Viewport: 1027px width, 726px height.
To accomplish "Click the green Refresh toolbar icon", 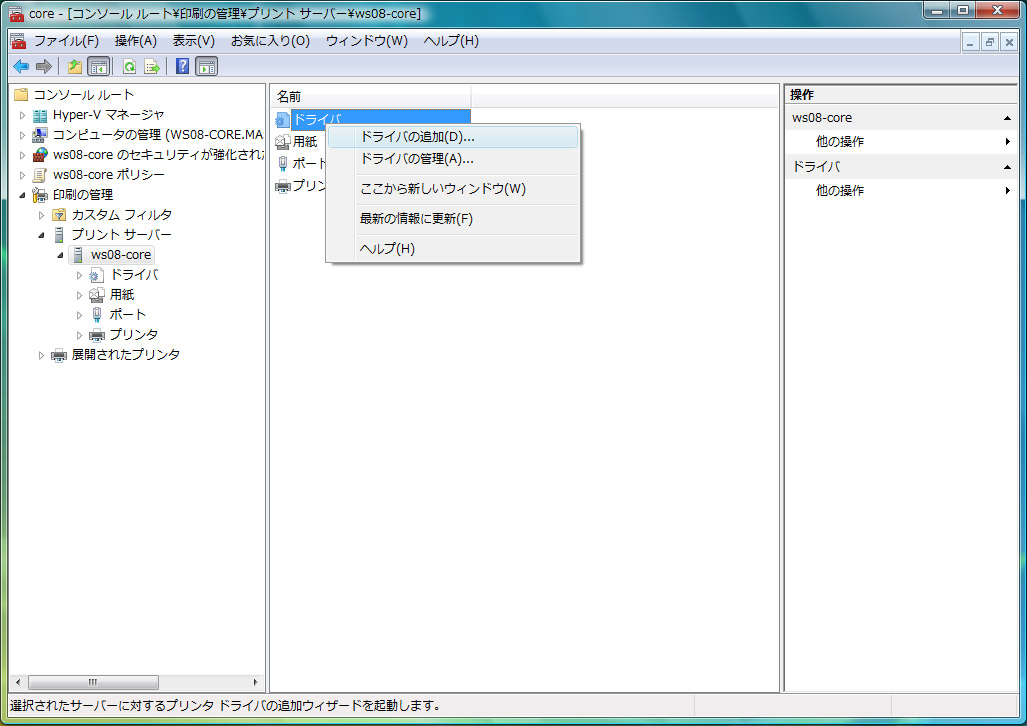I will pyautogui.click(x=129, y=67).
